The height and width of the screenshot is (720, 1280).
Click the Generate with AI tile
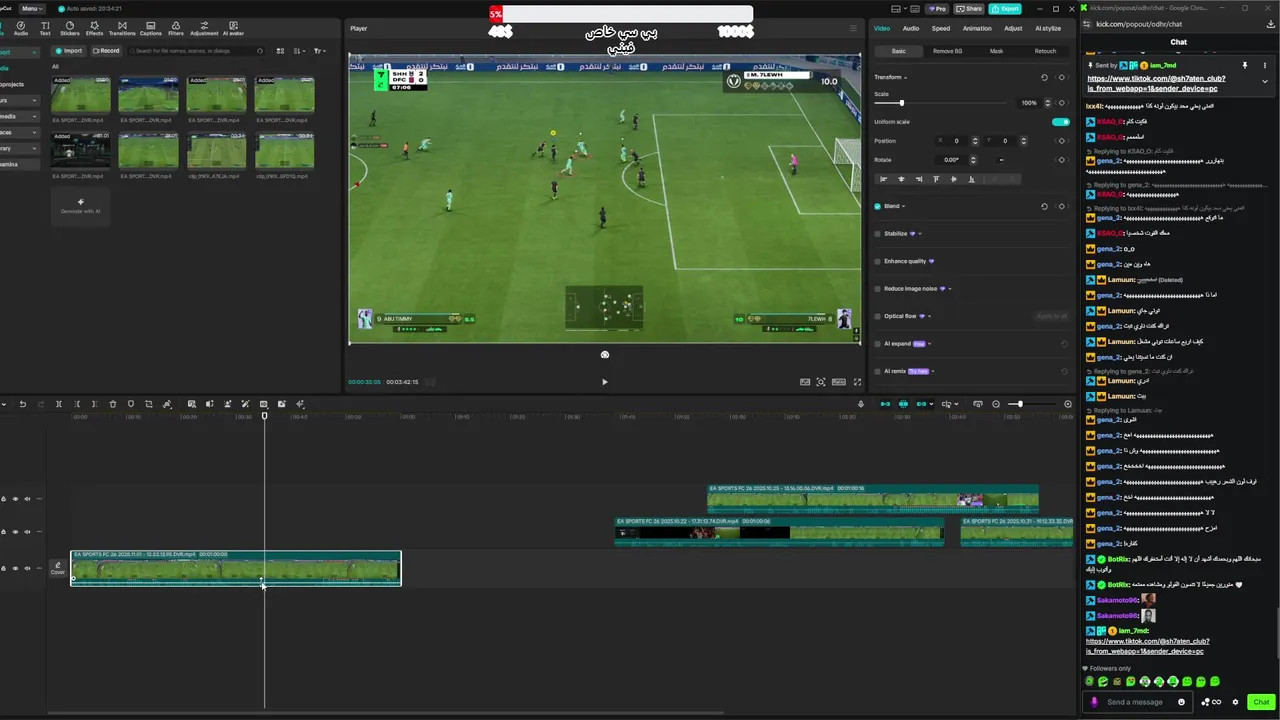81,205
